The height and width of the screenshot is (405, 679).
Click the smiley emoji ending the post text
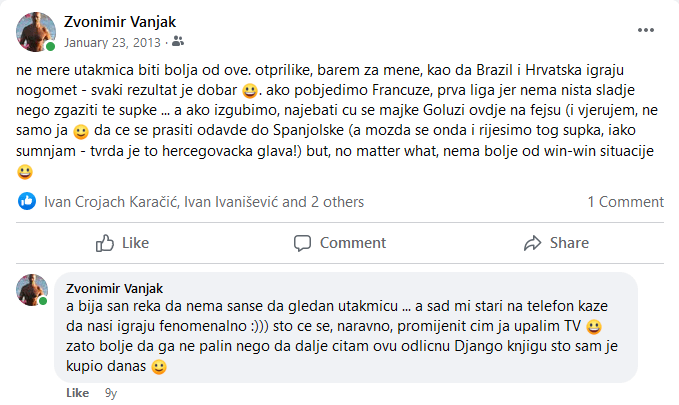26,172
